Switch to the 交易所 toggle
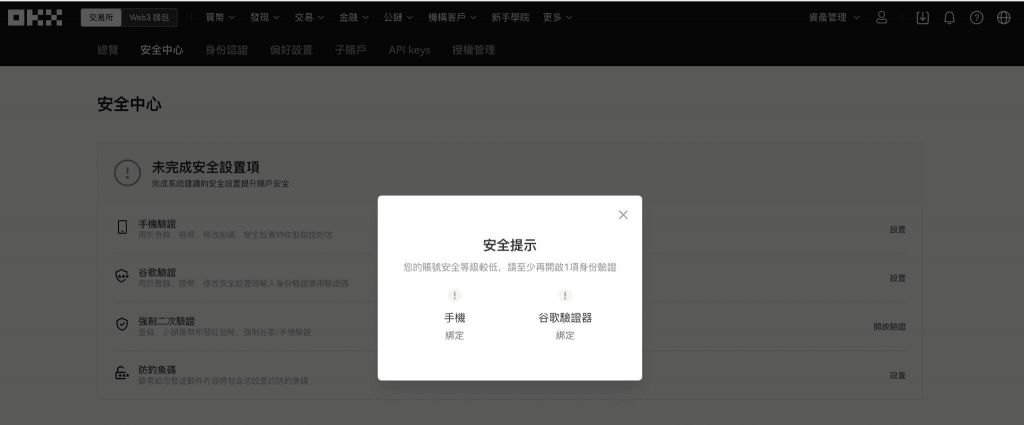 point(101,18)
